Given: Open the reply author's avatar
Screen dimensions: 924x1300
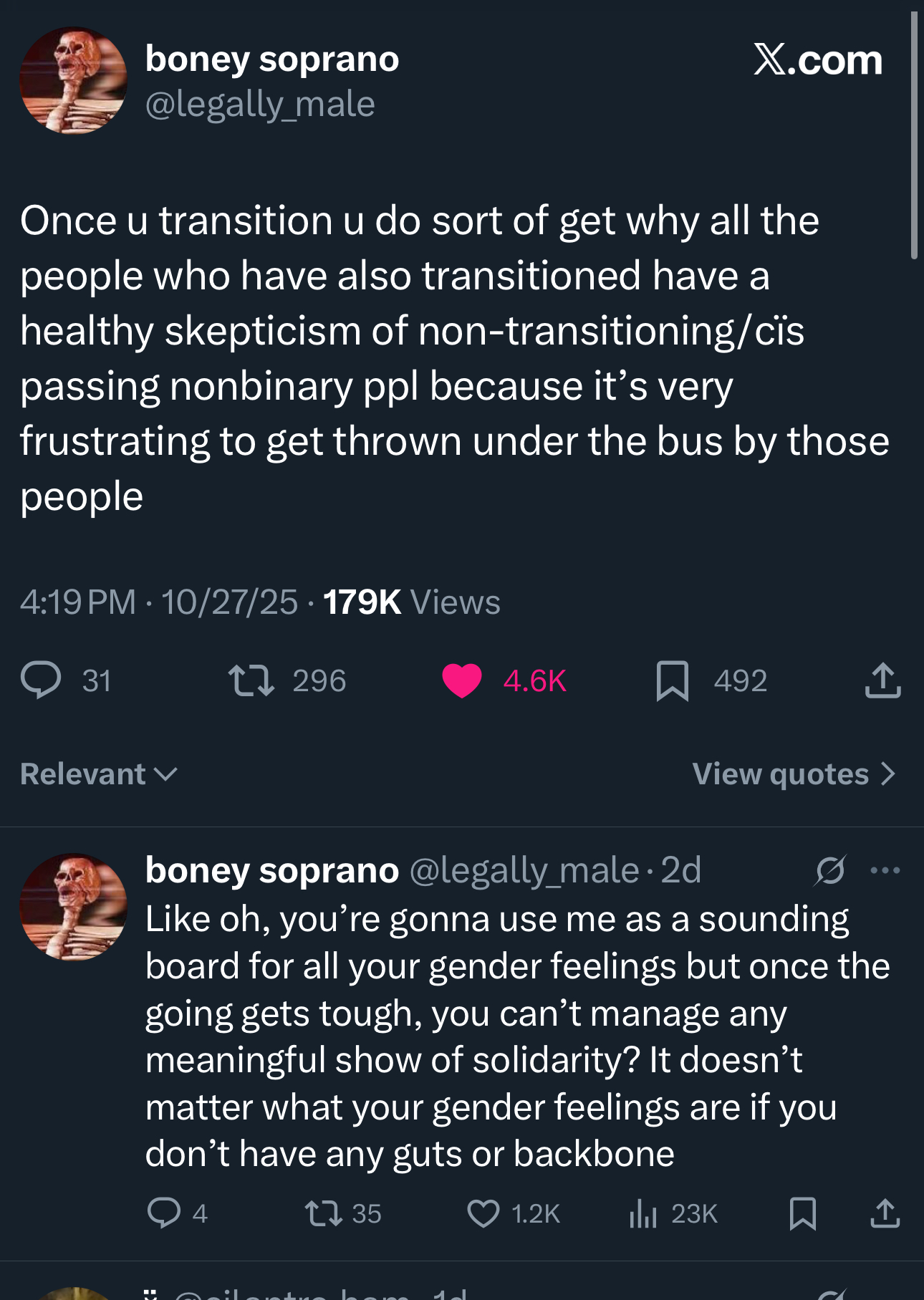Looking at the screenshot, I should click(x=74, y=907).
